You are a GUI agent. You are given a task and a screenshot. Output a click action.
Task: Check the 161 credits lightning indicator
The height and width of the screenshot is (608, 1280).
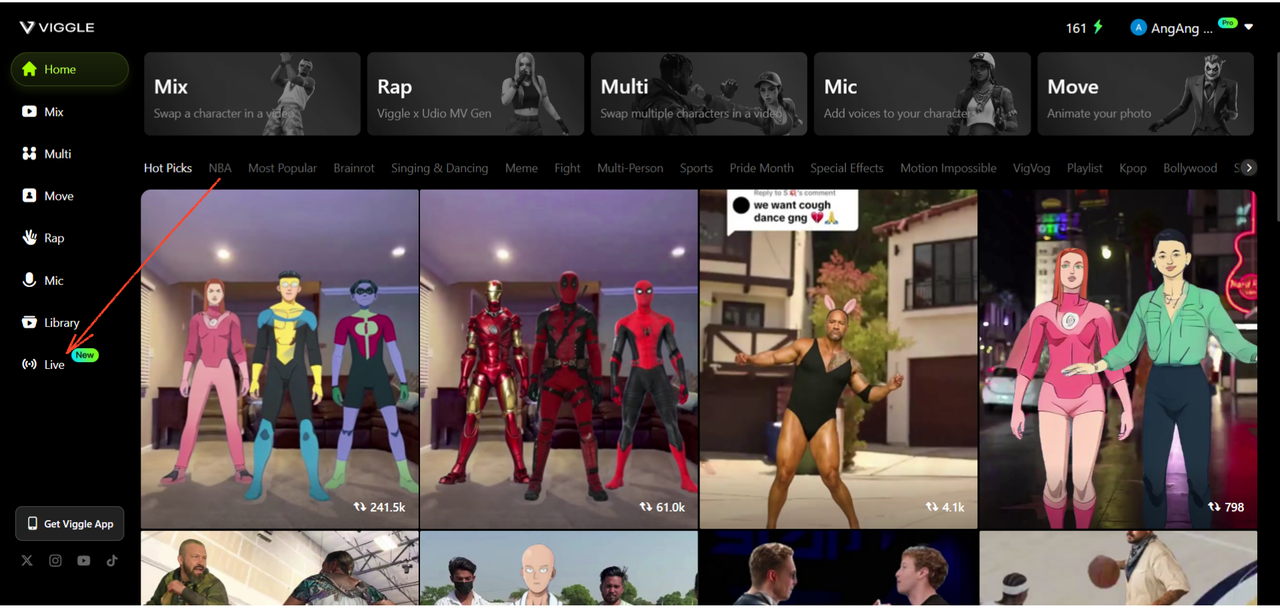coord(1085,28)
